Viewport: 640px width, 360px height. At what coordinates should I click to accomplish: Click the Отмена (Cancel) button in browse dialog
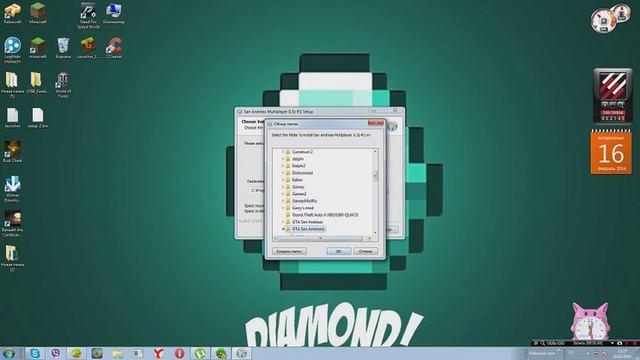click(x=365, y=251)
